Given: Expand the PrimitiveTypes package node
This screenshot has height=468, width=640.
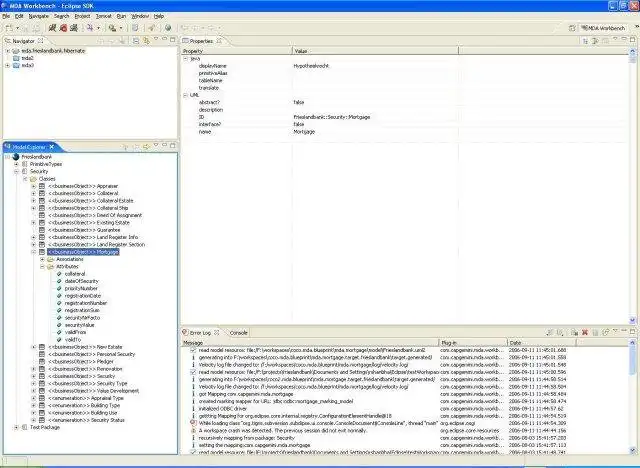Looking at the screenshot, I should (x=16, y=164).
